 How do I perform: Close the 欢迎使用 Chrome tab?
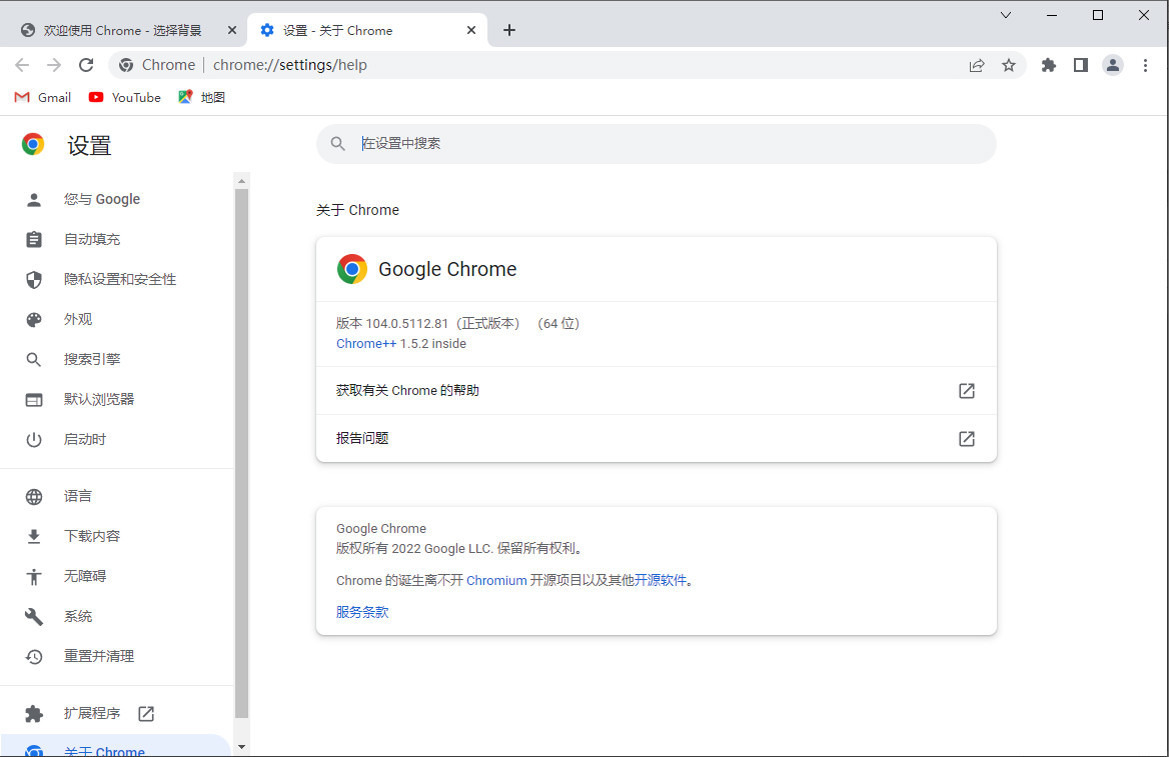pos(232,31)
